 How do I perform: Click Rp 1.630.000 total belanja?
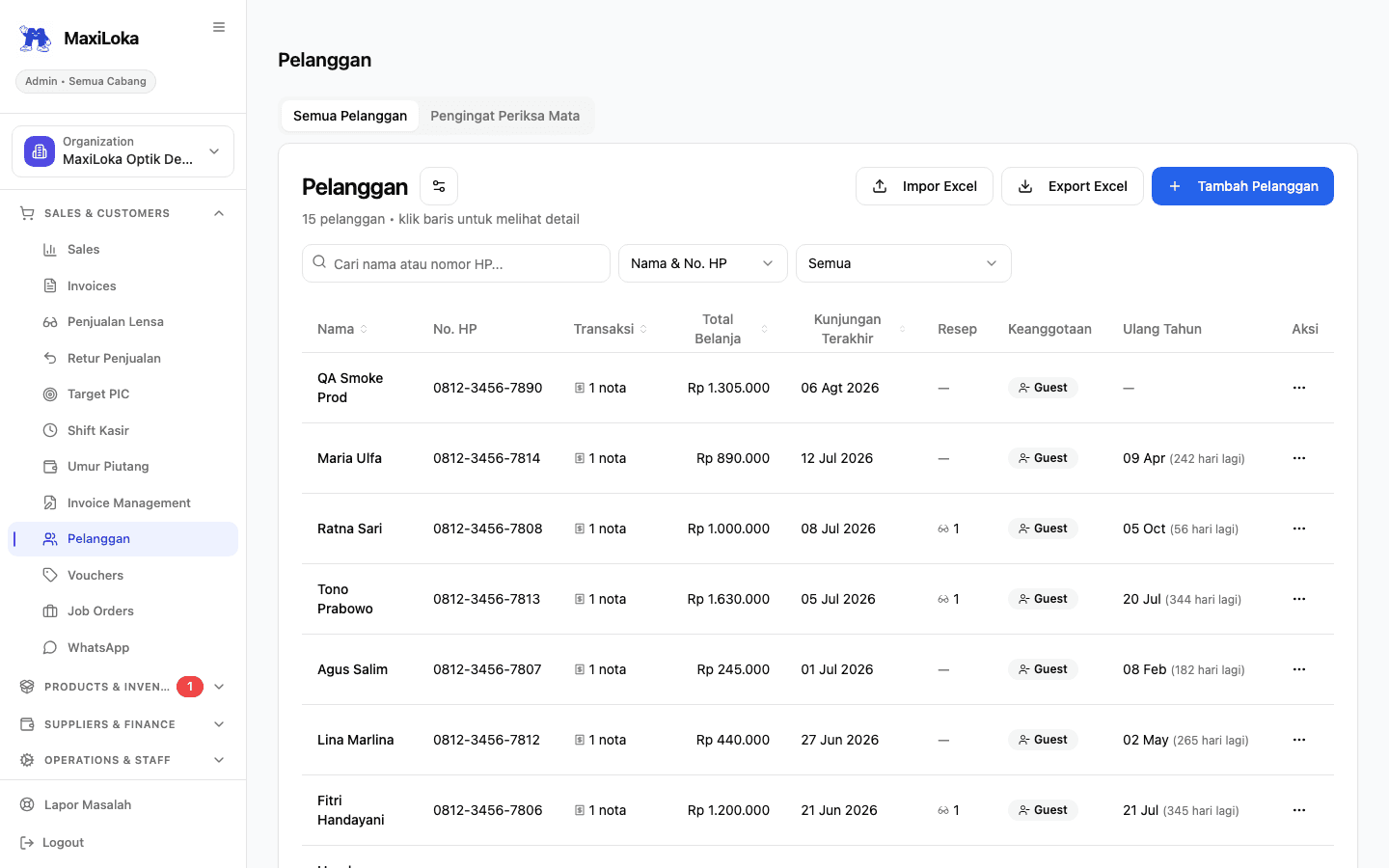tap(728, 599)
